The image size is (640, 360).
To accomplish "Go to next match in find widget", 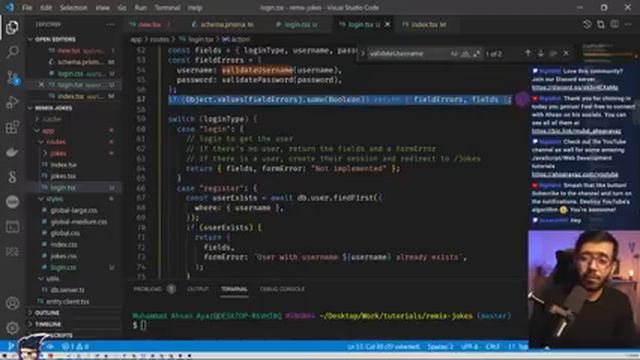I will (540, 53).
